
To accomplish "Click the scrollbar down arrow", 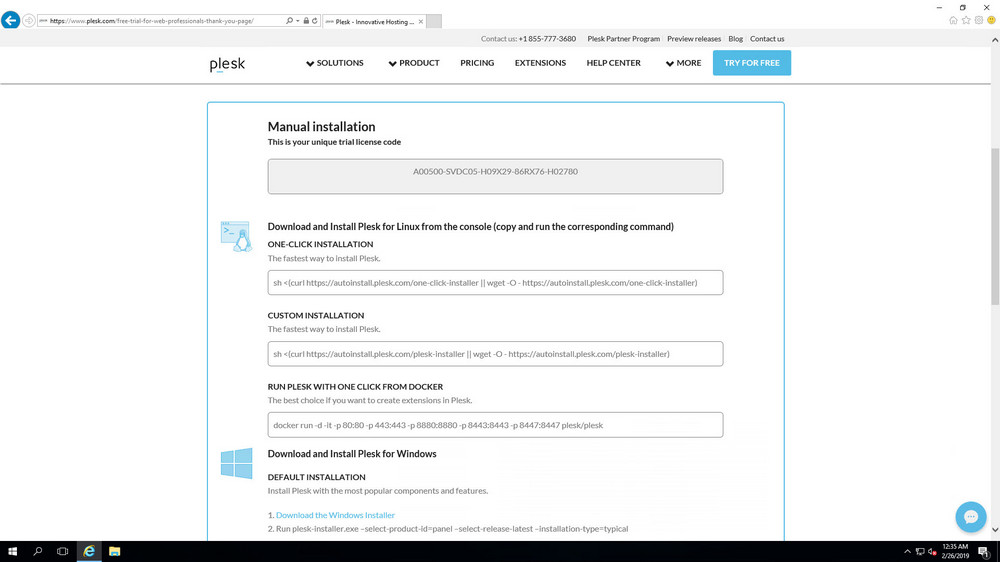I will 995,530.
